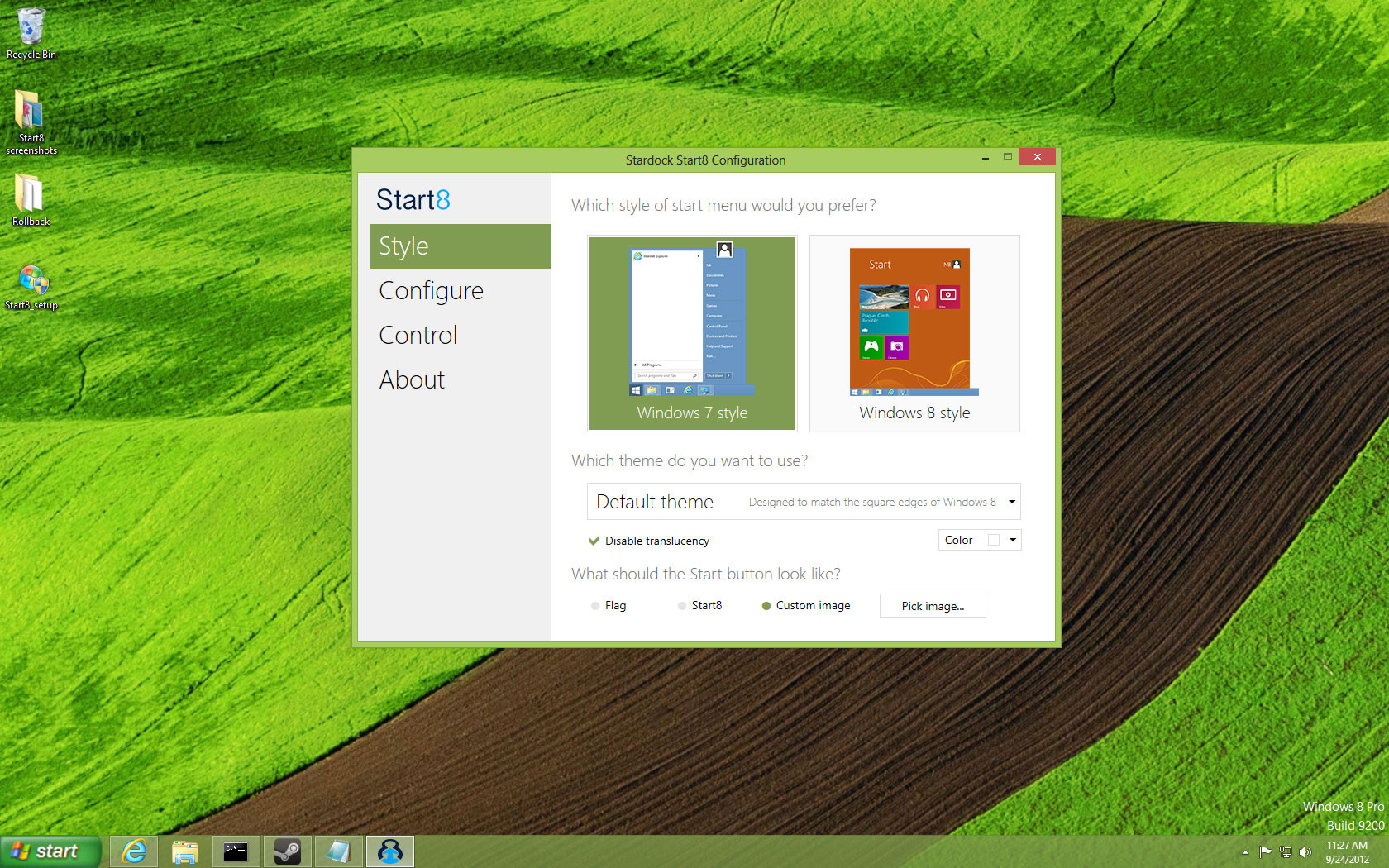The width and height of the screenshot is (1389, 868).
Task: Open File Explorer from the taskbar
Action: point(185,851)
